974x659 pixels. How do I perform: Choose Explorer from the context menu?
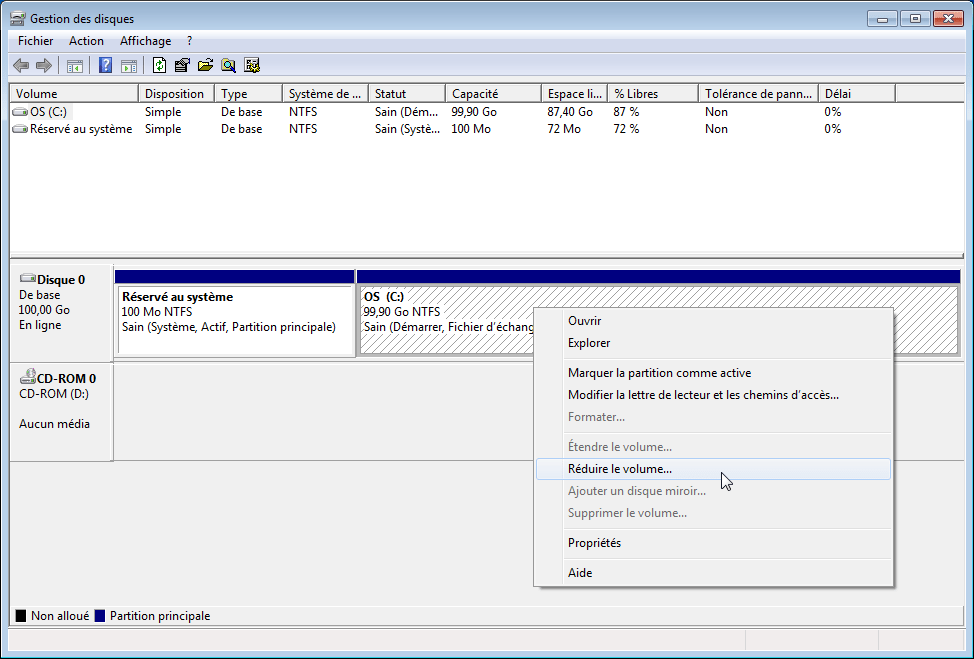[713, 343]
